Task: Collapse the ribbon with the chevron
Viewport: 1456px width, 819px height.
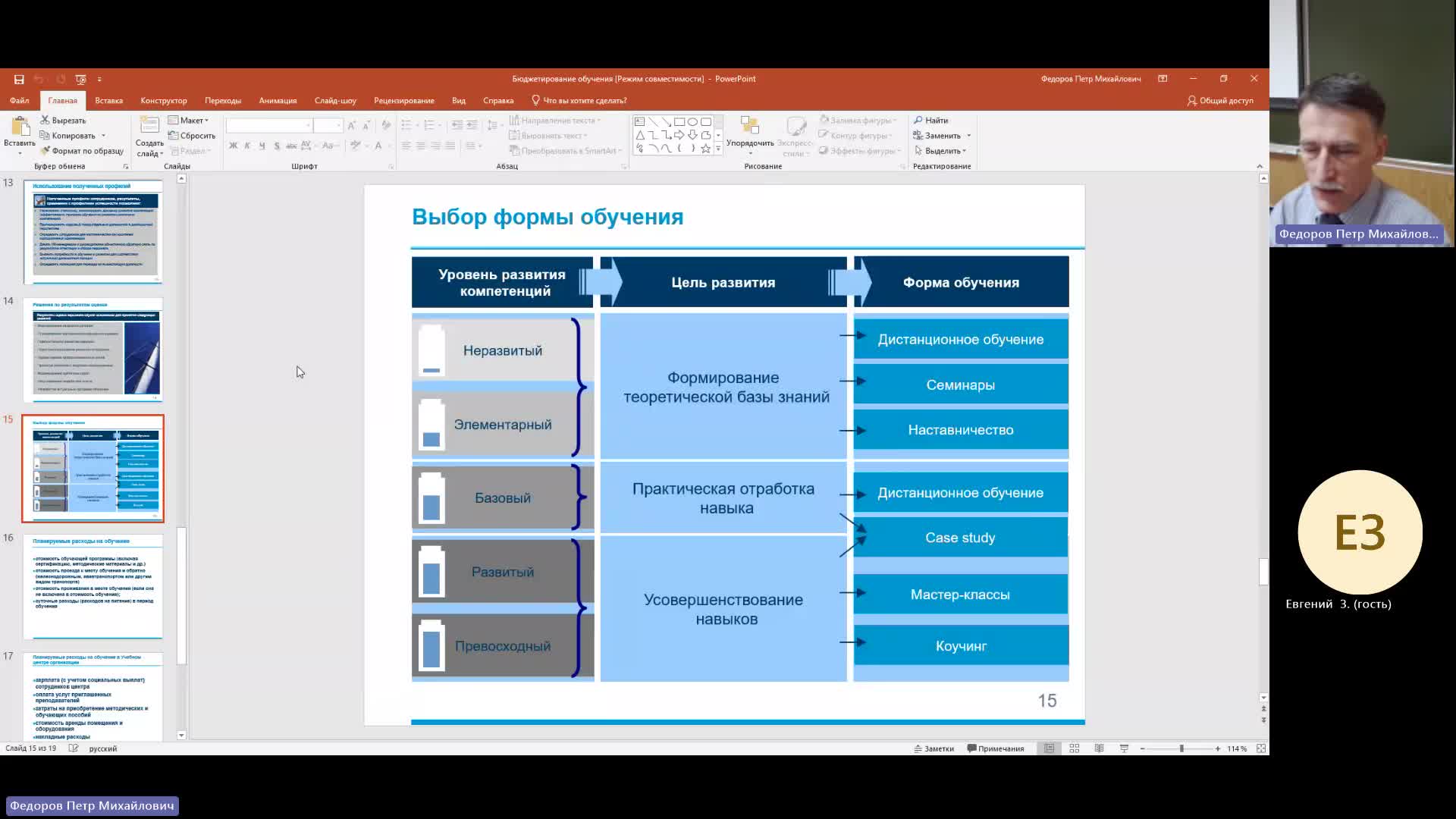Action: point(1260,166)
